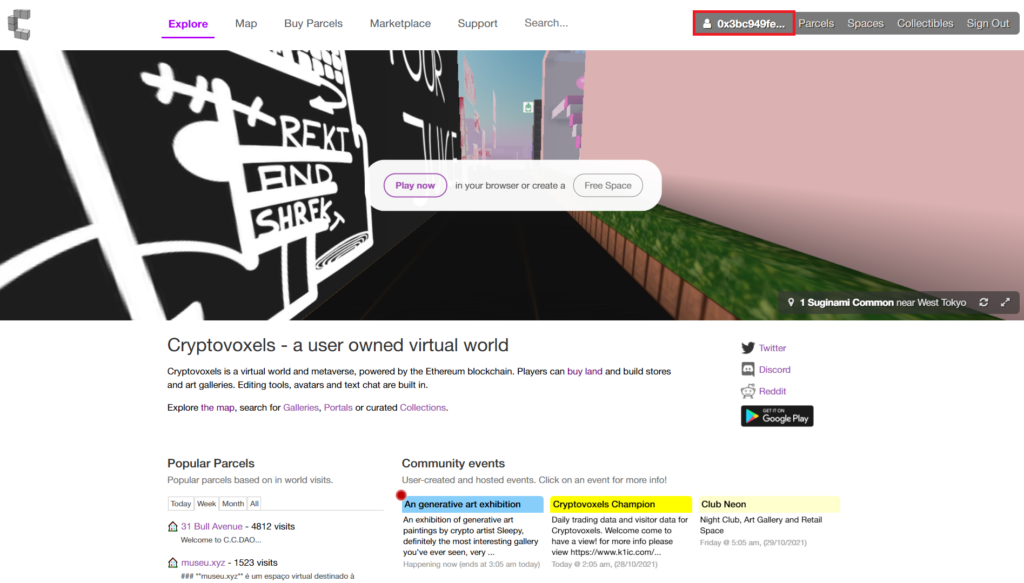Screen dimensions: 1024x583
Task: Open the Cryptovoxels Champion event
Action: 621,504
